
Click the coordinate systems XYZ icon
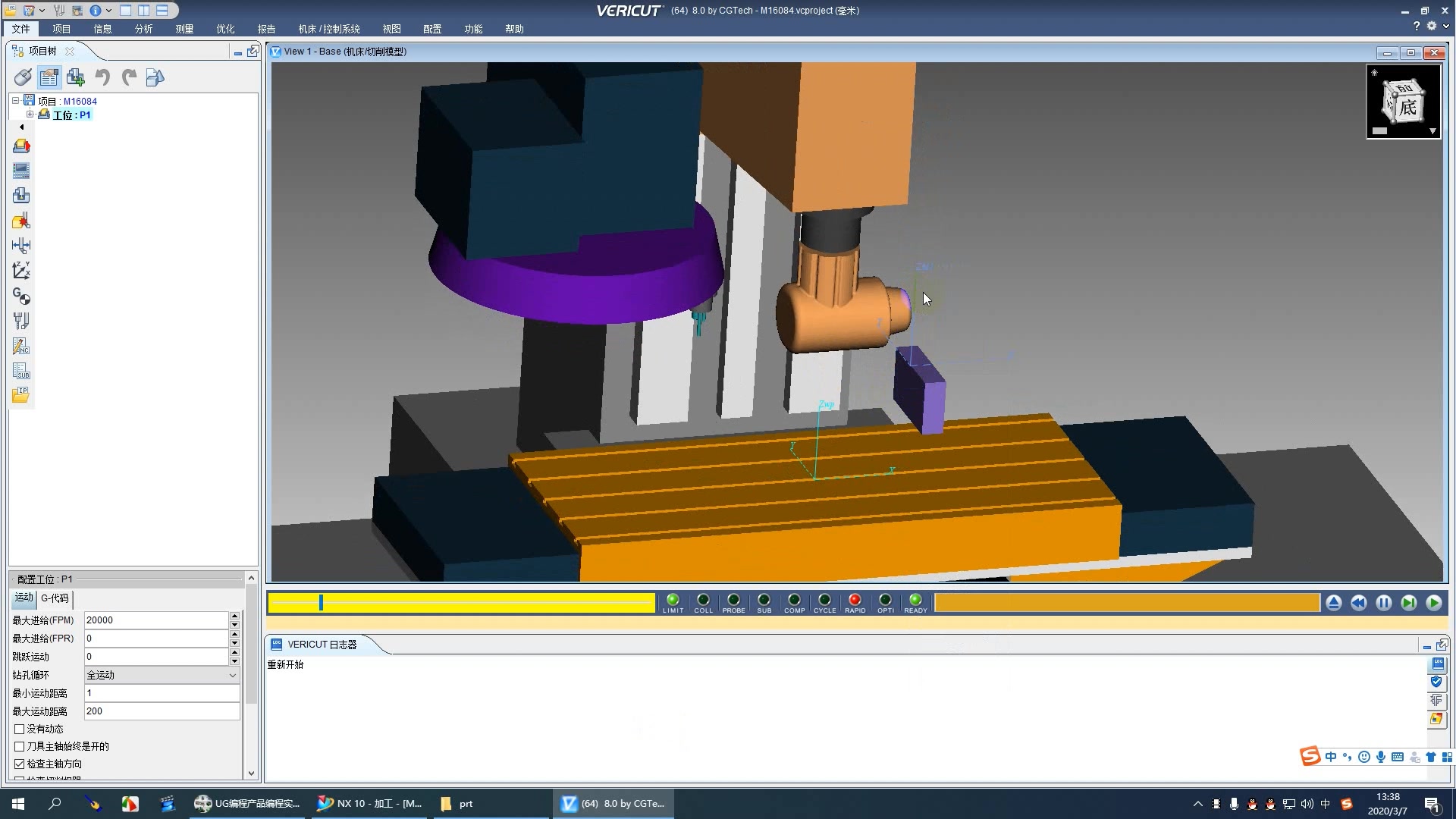(x=21, y=271)
